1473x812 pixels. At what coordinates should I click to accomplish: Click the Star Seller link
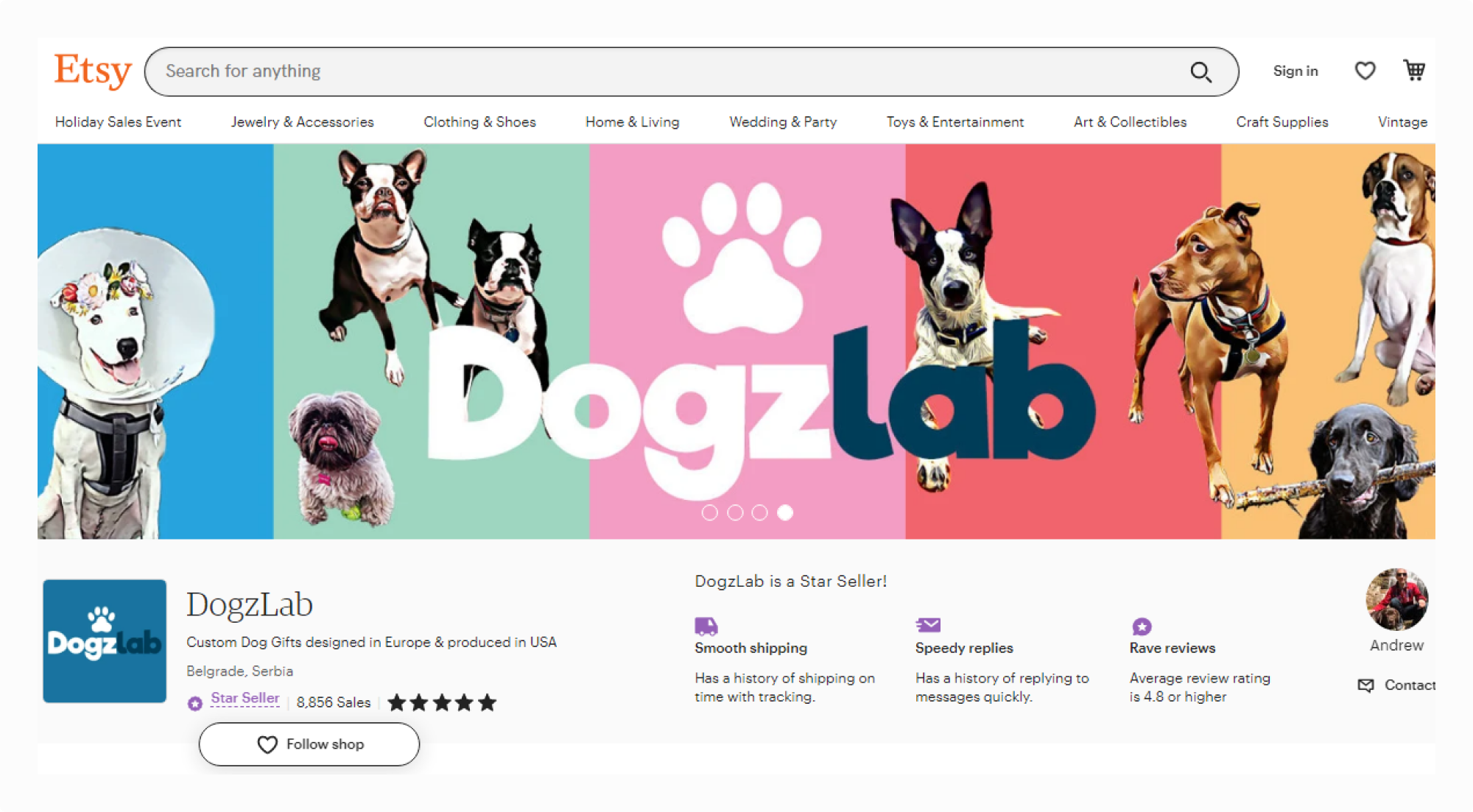point(245,698)
